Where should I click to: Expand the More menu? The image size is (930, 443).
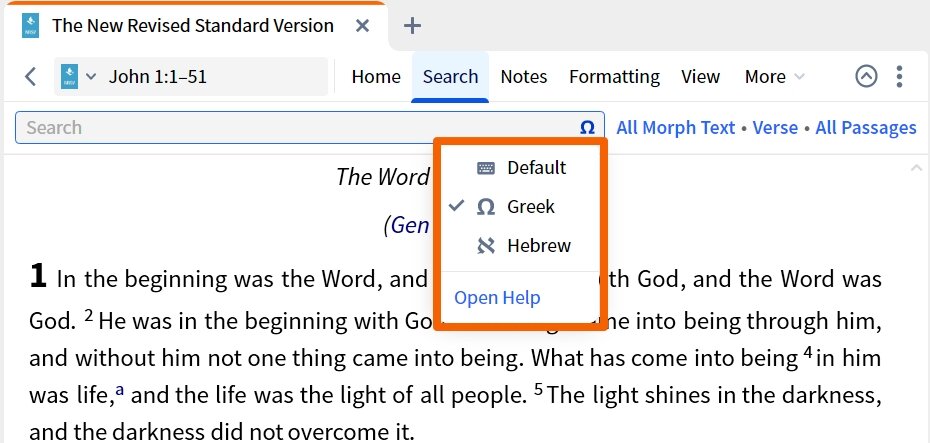(x=775, y=77)
